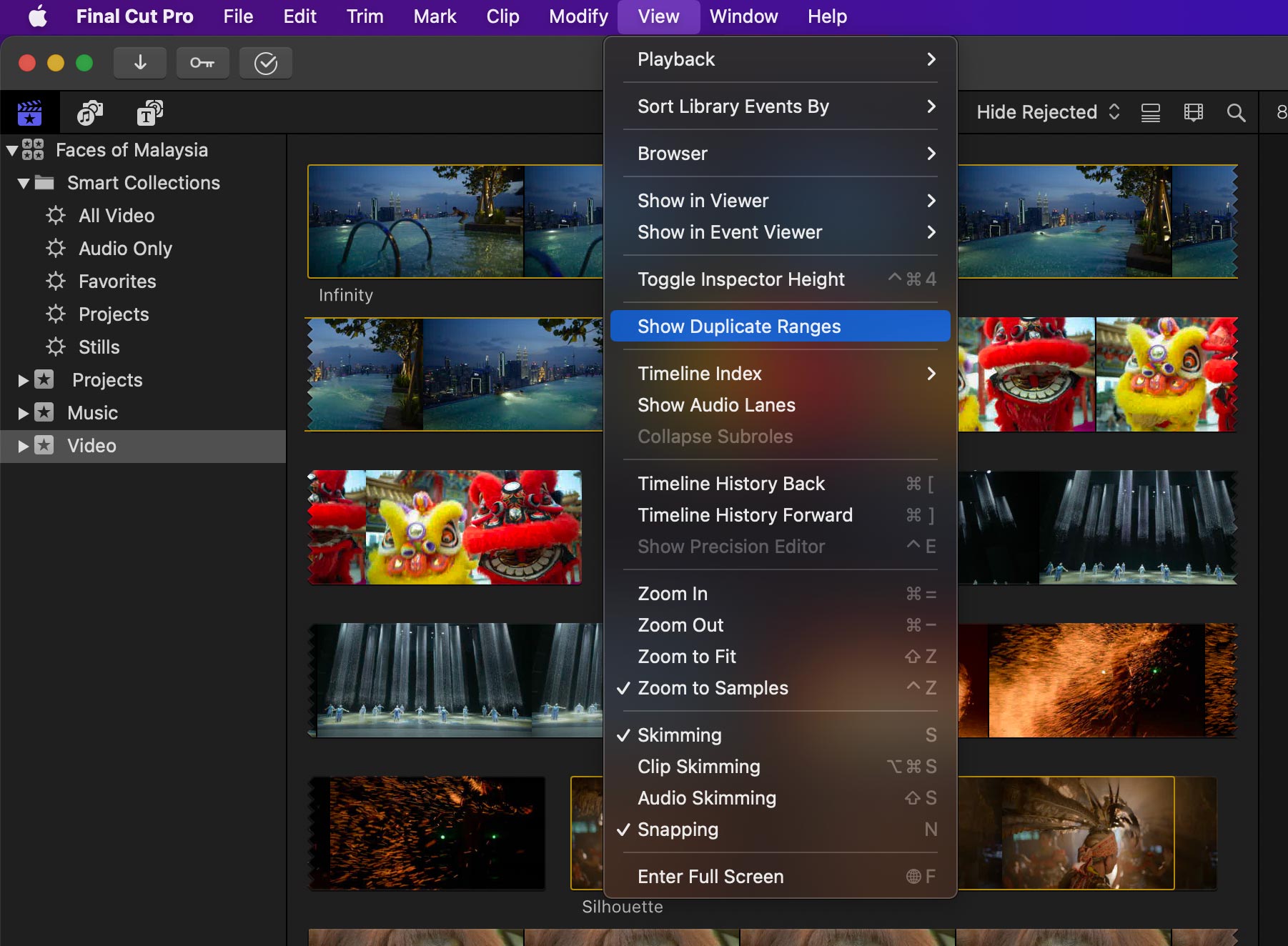Choose Zoom to Fit
The width and height of the screenshot is (1288, 946).
[x=781, y=657]
